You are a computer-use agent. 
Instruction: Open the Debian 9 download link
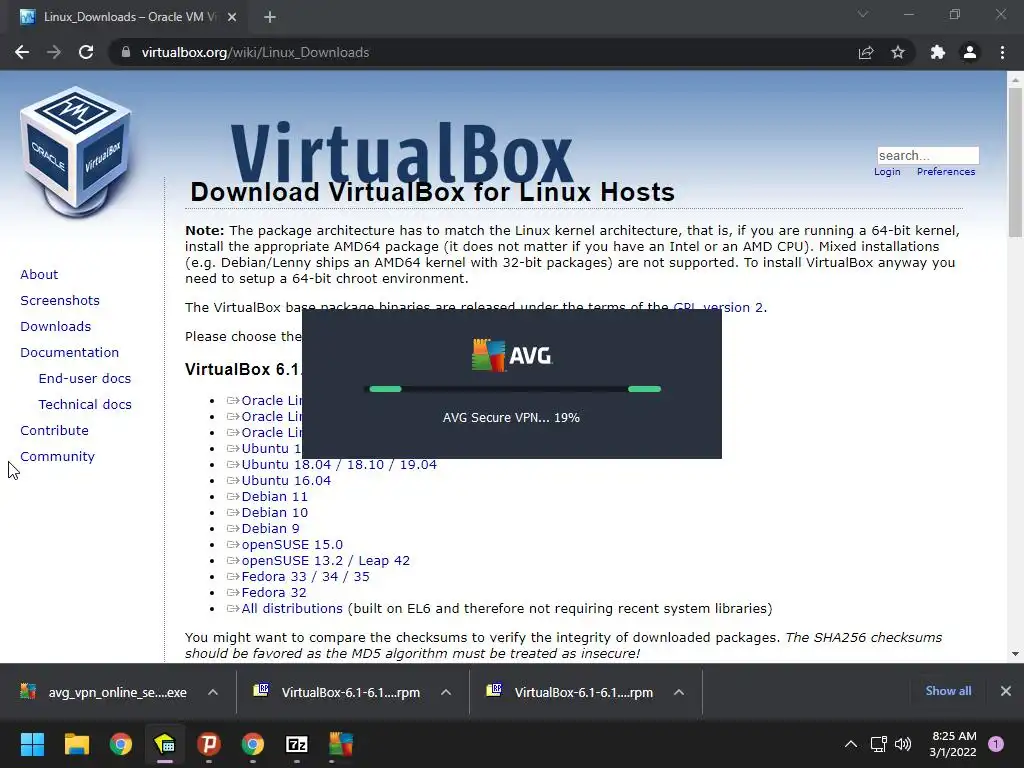pyautogui.click(x=270, y=528)
